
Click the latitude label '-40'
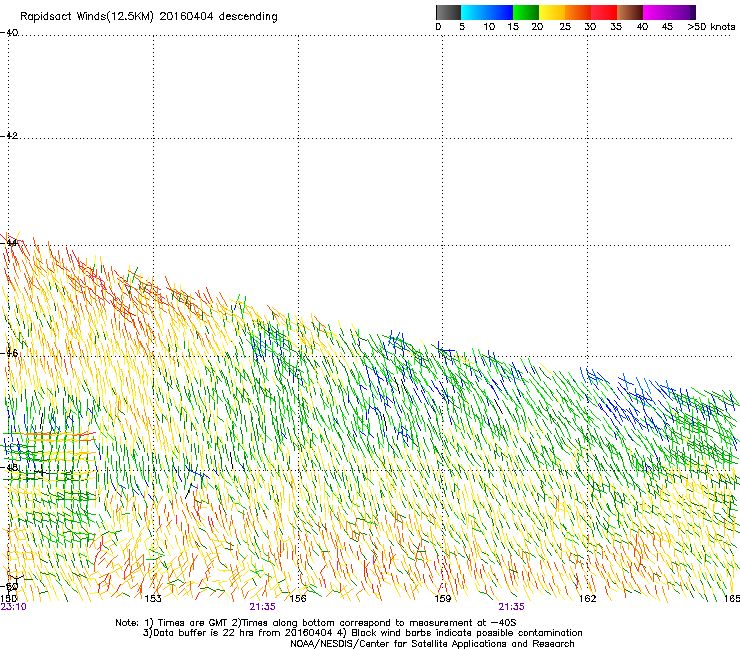9,33
